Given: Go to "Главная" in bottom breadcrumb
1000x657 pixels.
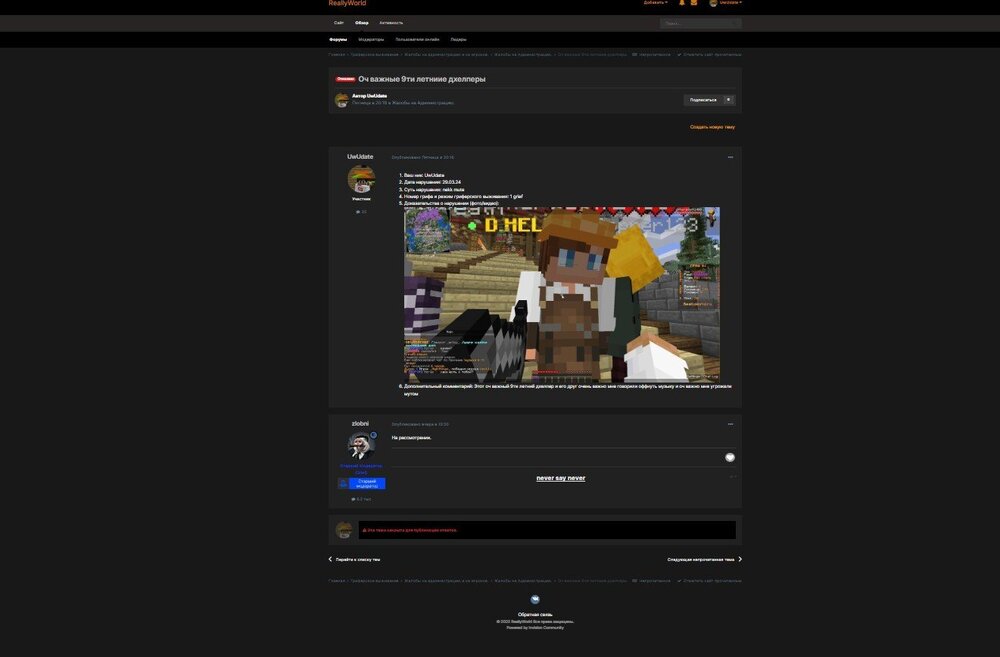Looking at the screenshot, I should coord(337,581).
